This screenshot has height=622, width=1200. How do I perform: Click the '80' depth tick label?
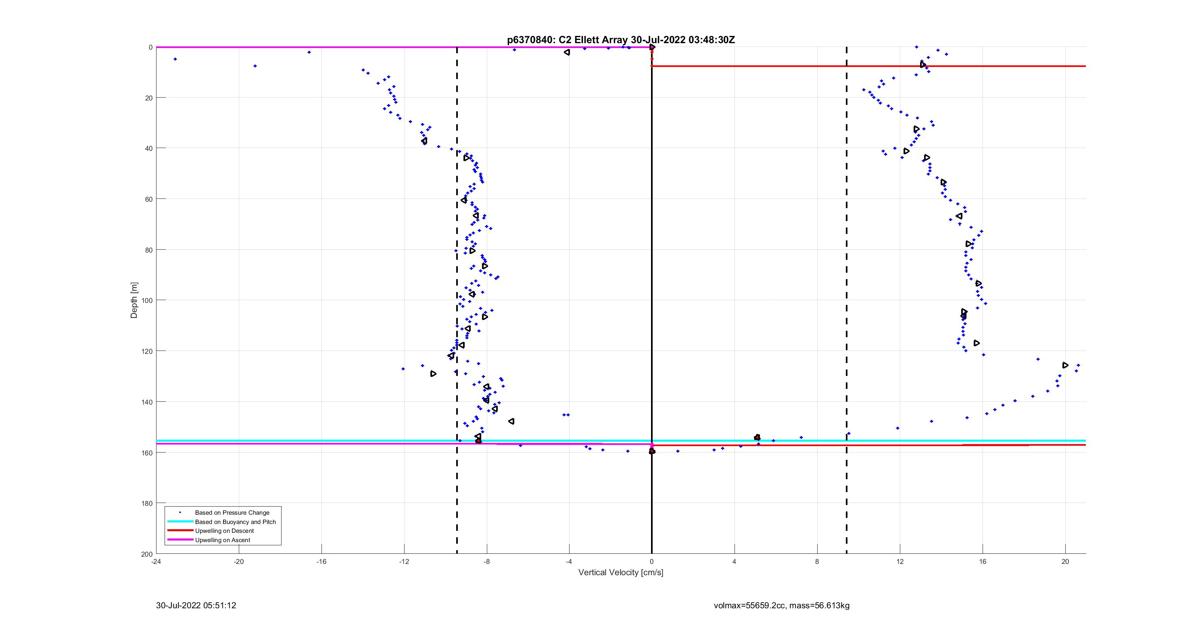(x=148, y=250)
